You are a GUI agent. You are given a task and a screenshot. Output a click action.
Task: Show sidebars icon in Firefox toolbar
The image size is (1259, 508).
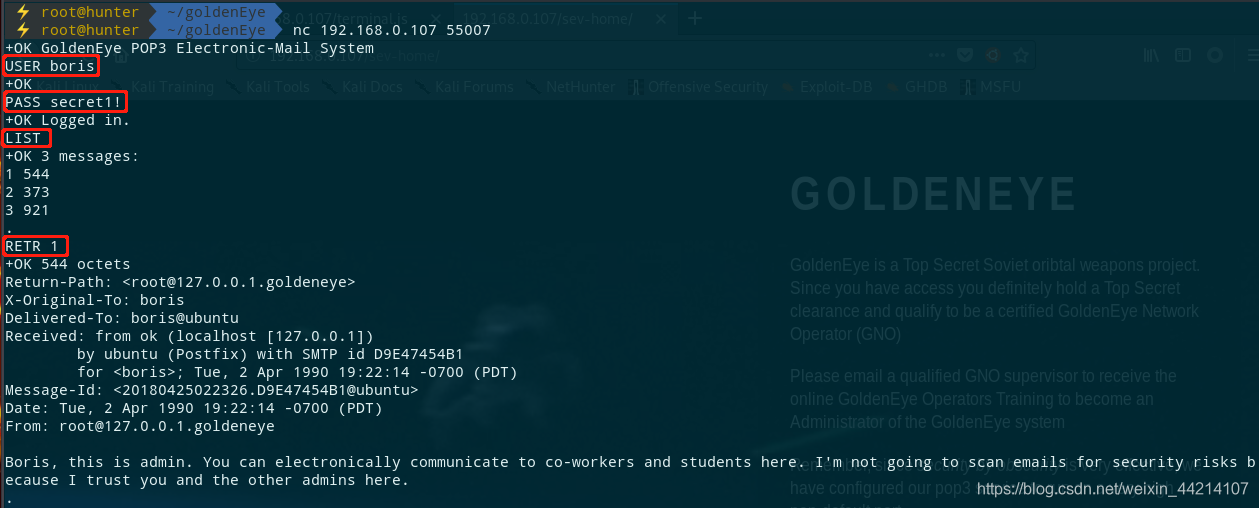tap(1185, 56)
